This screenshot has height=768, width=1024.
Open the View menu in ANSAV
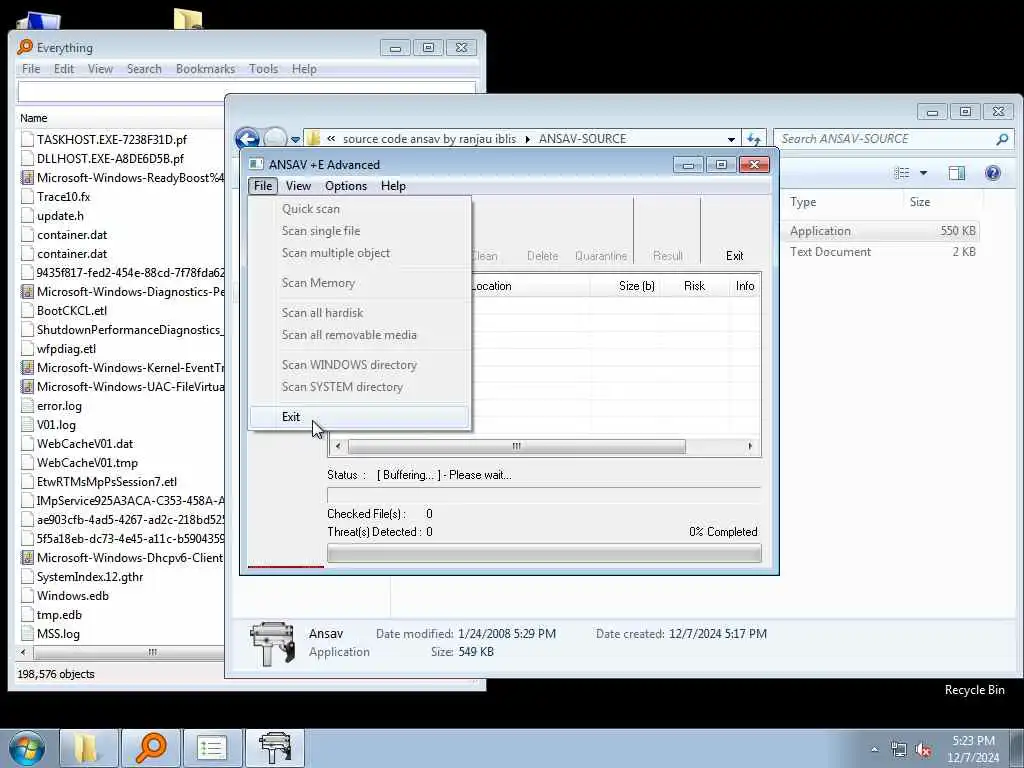tap(298, 186)
